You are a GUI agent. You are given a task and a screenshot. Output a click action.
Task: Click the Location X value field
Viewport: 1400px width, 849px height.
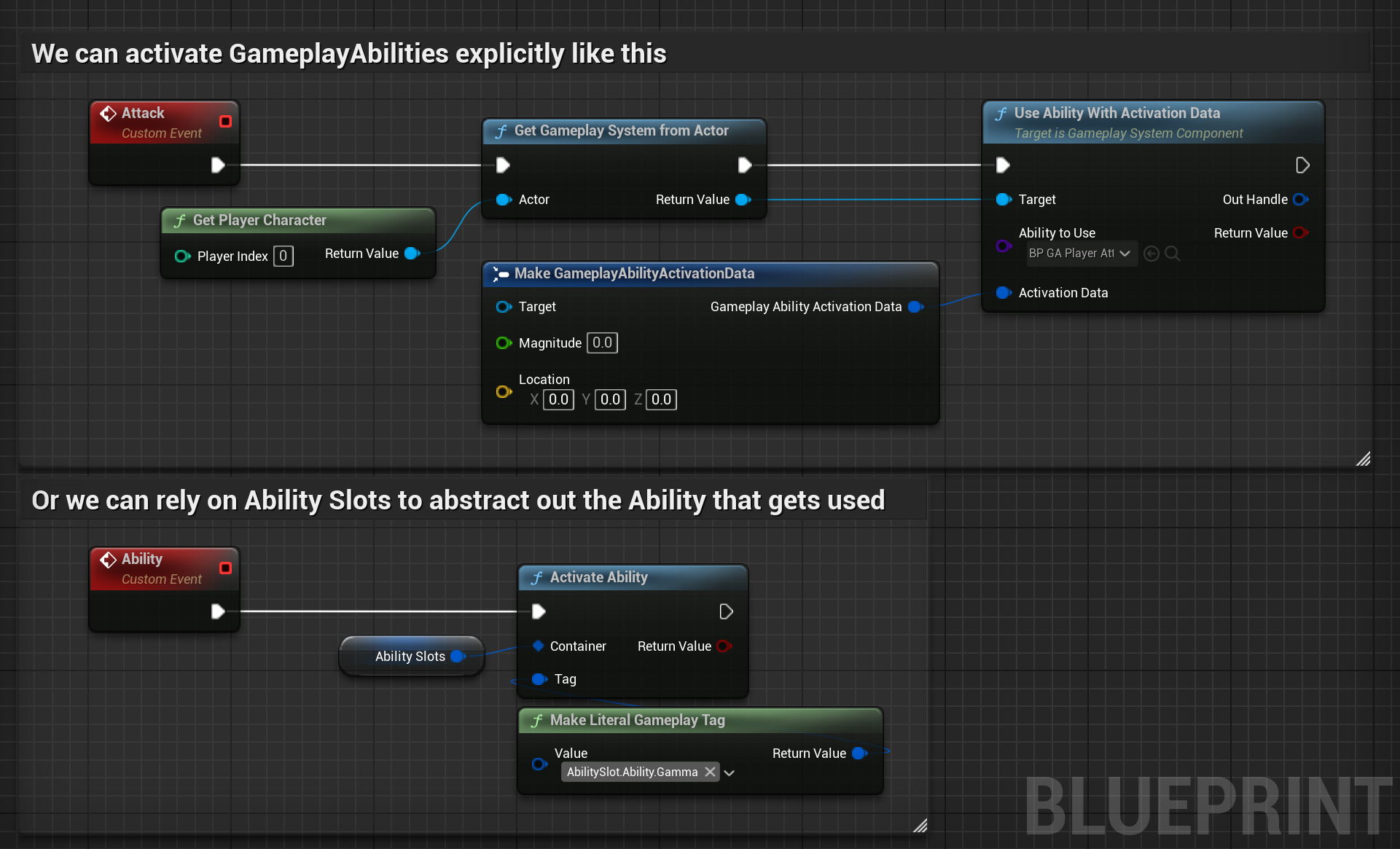click(x=558, y=399)
